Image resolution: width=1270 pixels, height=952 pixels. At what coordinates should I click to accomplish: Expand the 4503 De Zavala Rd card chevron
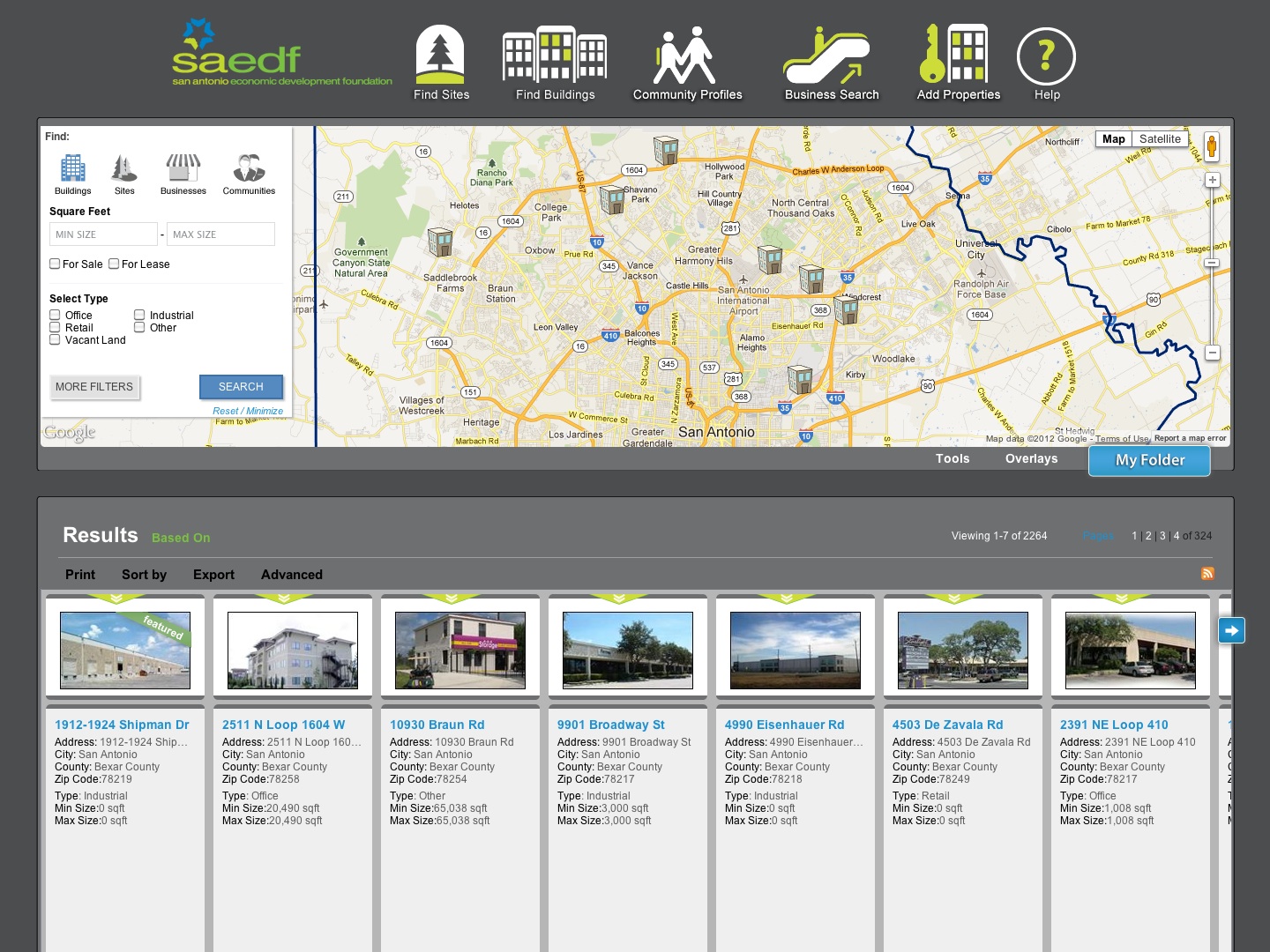954,599
